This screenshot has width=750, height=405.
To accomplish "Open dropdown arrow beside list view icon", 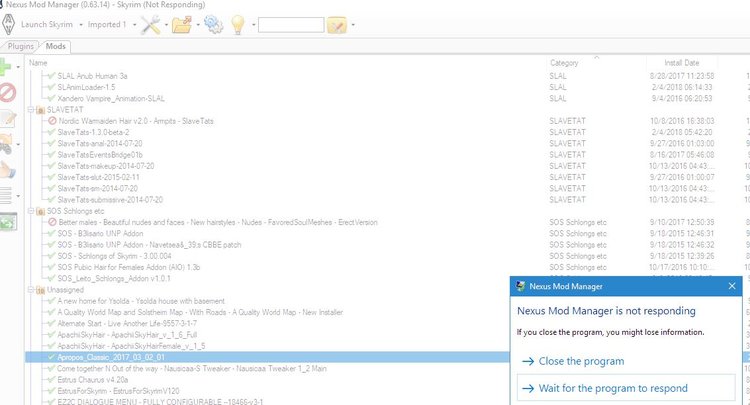I will 18,196.
